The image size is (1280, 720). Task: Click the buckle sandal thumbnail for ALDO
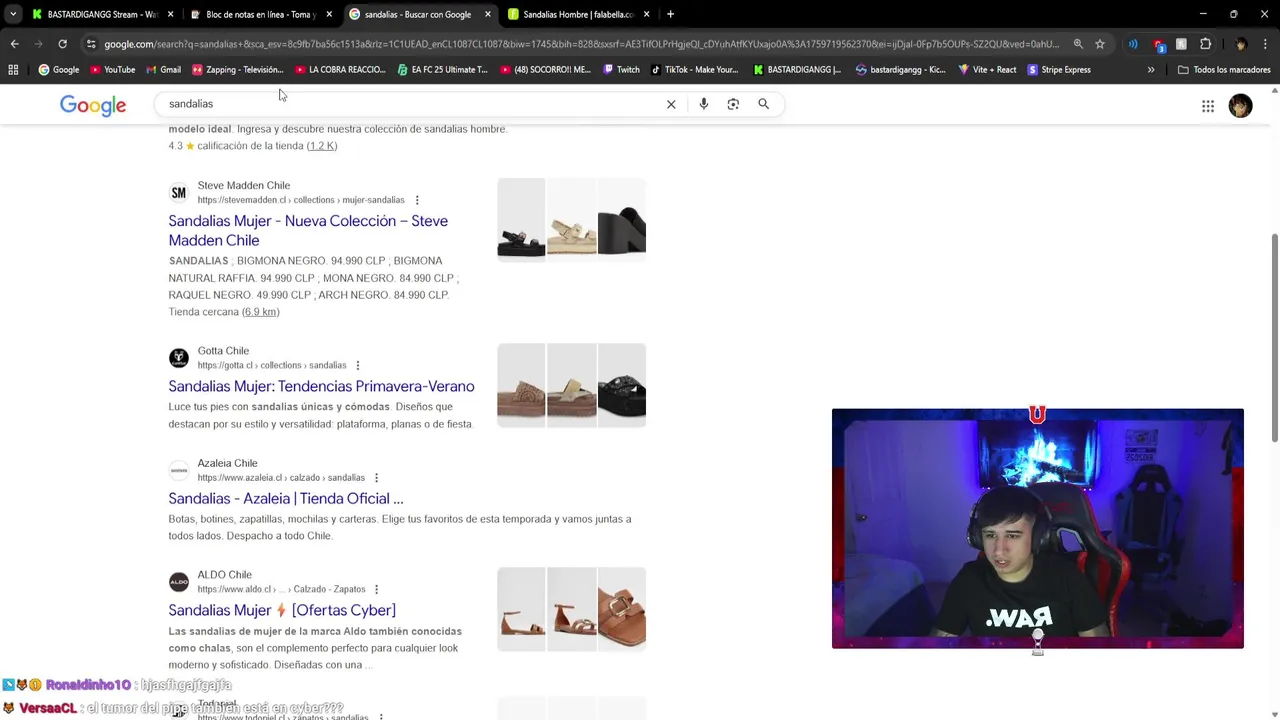(x=622, y=609)
